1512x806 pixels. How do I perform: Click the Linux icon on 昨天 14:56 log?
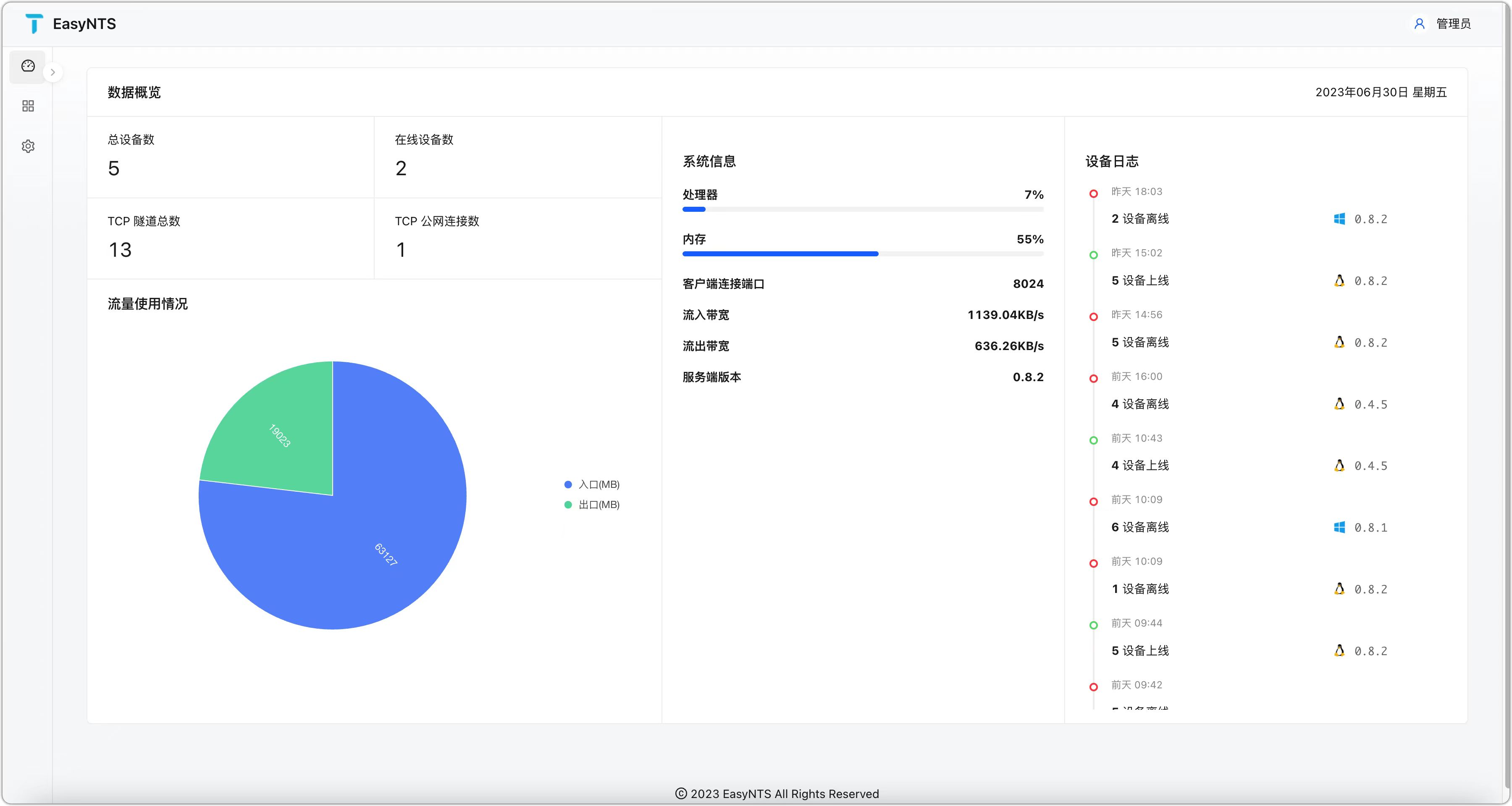pos(1339,342)
